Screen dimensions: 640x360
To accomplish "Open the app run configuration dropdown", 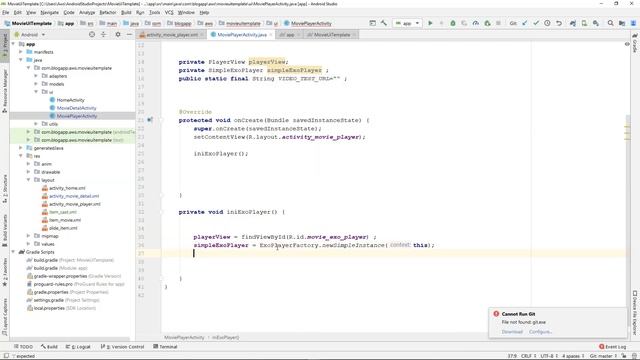I will [407, 23].
